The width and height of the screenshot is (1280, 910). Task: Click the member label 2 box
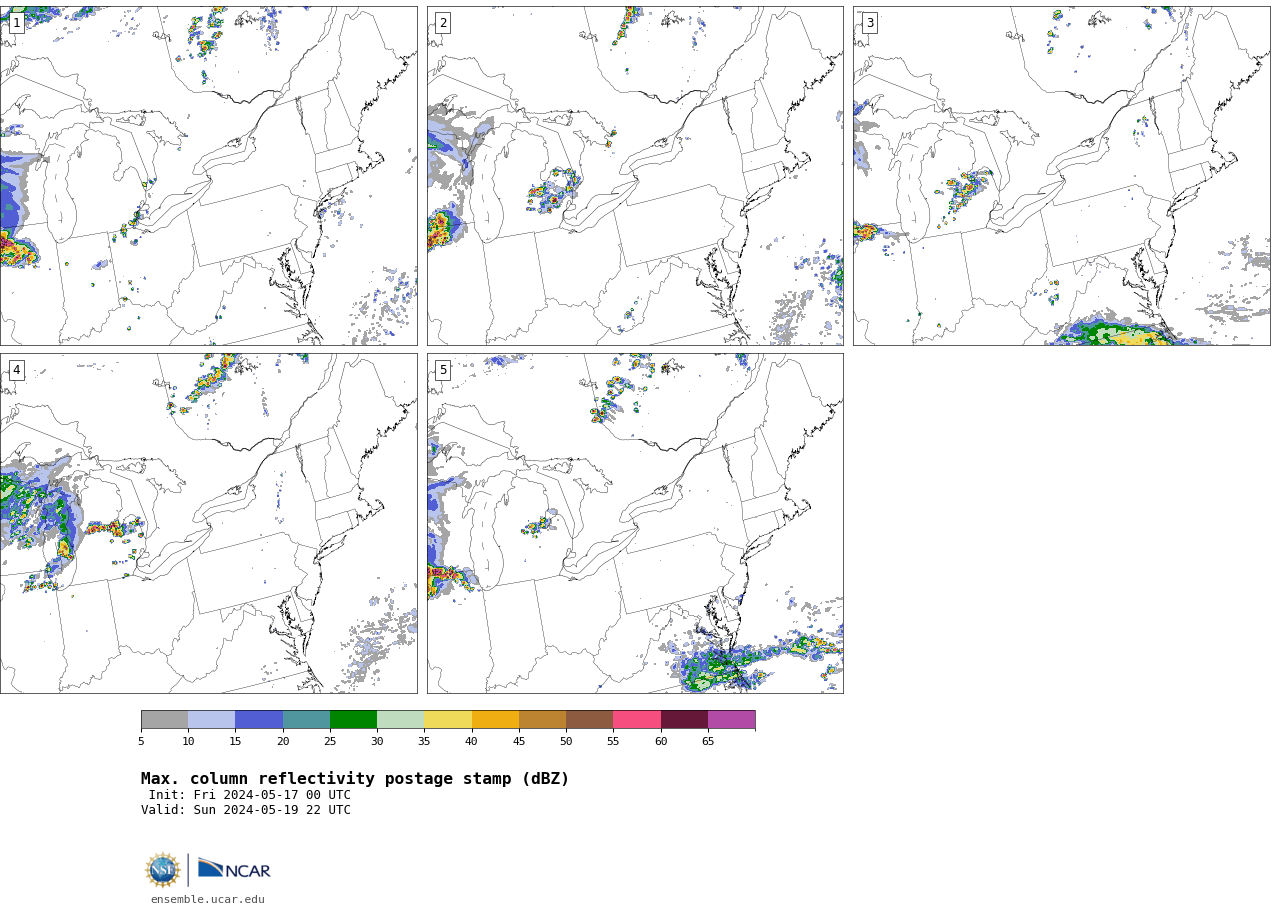pos(443,23)
